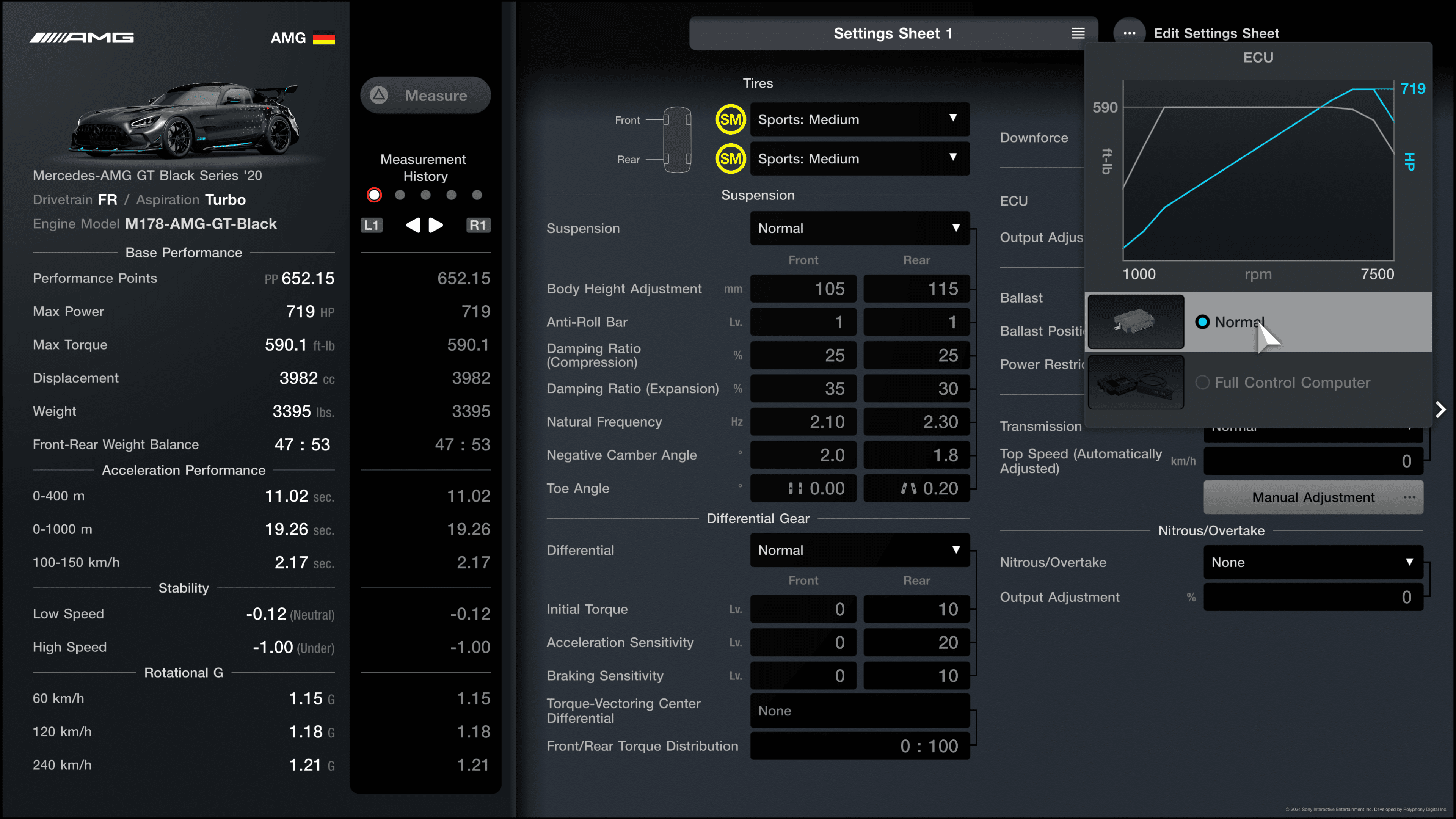Screen dimensions: 1456x819
Task: Edit Nitrous Output Adjustment percent value
Action: pyautogui.click(x=1313, y=598)
